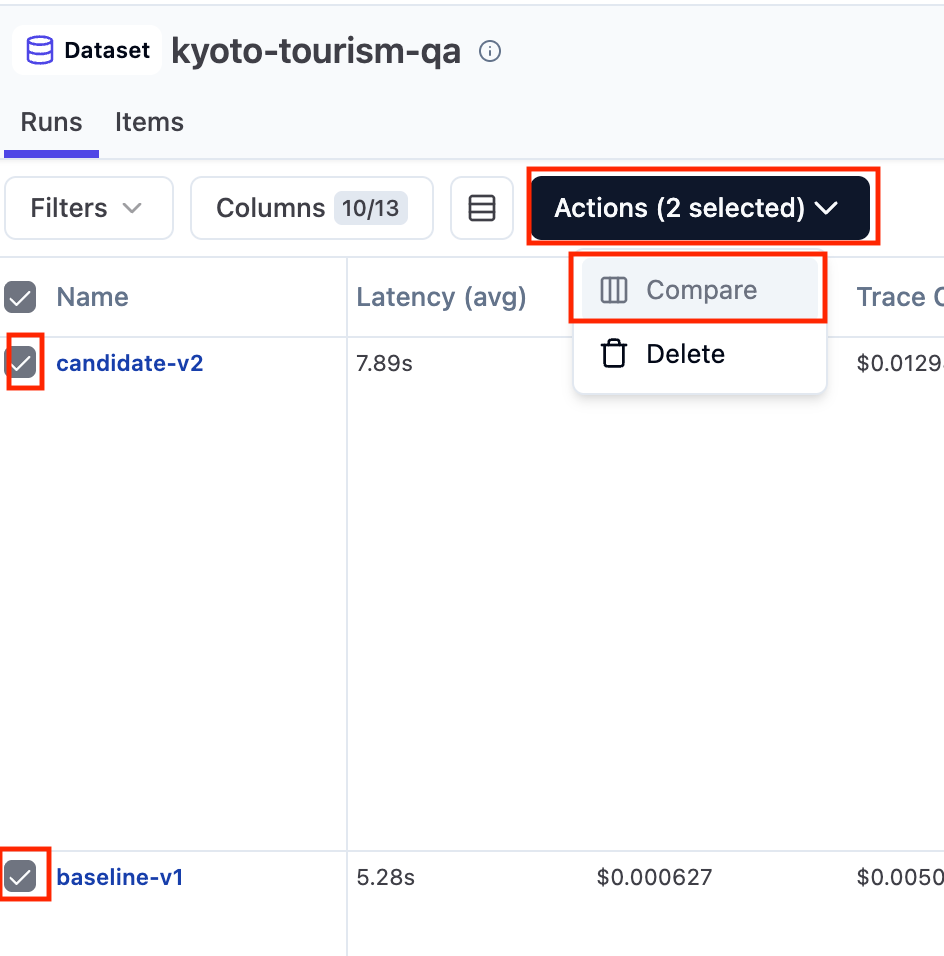Toggle the select-all checkbox in the header

click(21, 297)
